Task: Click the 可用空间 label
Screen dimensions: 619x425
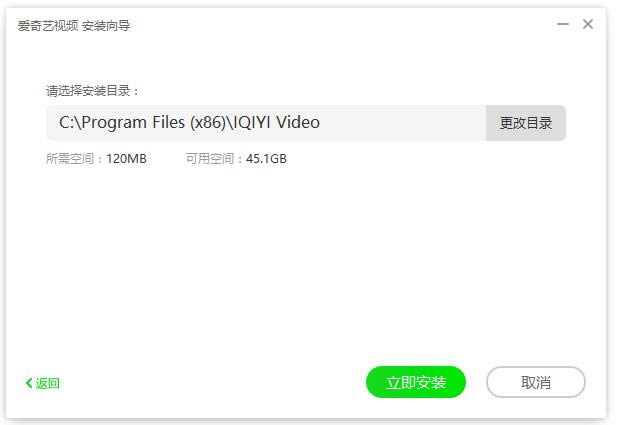Action: (210, 159)
